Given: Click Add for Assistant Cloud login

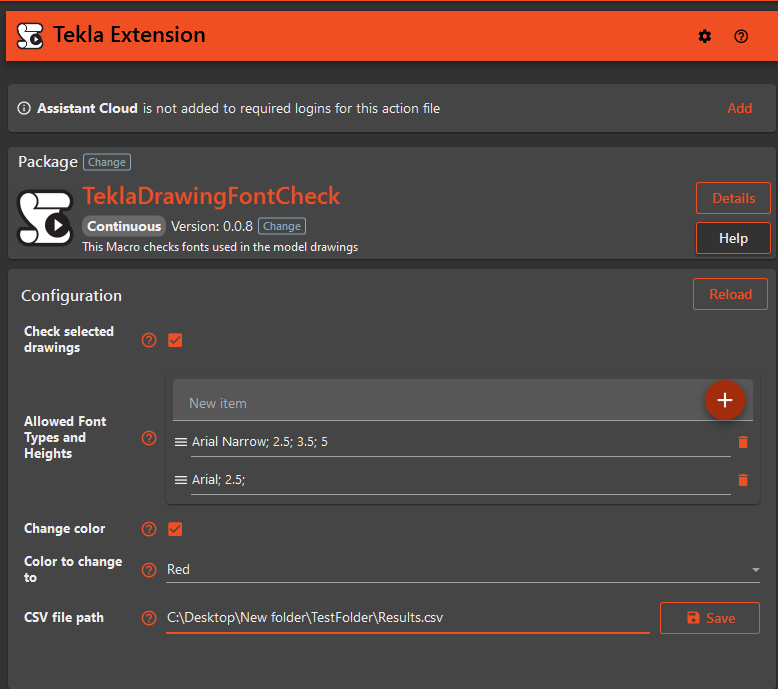Looking at the screenshot, I should [739, 108].
